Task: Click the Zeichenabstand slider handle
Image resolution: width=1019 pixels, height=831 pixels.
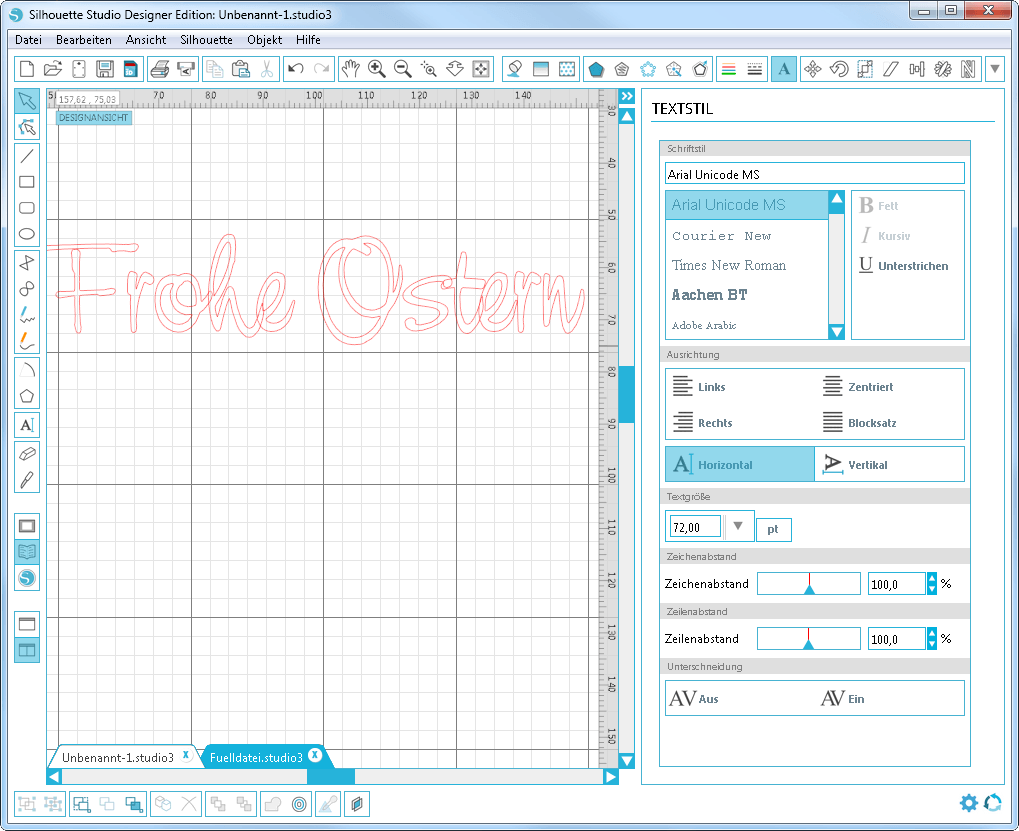Action: (x=809, y=589)
